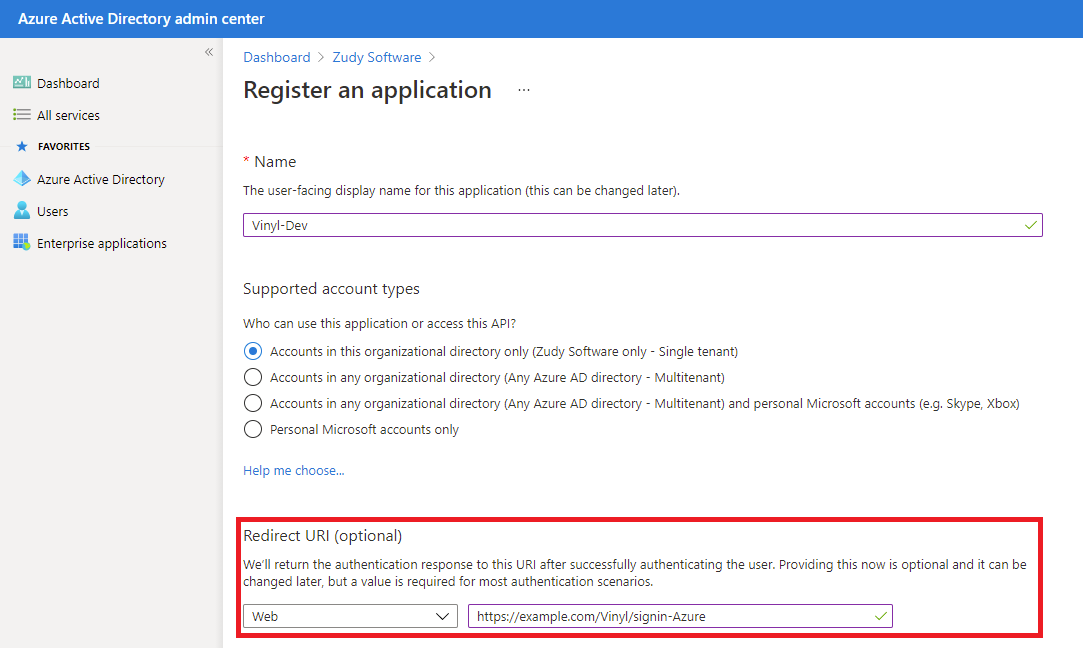The height and width of the screenshot is (648, 1083).
Task: Select single tenant organizational directory option
Action: point(253,352)
